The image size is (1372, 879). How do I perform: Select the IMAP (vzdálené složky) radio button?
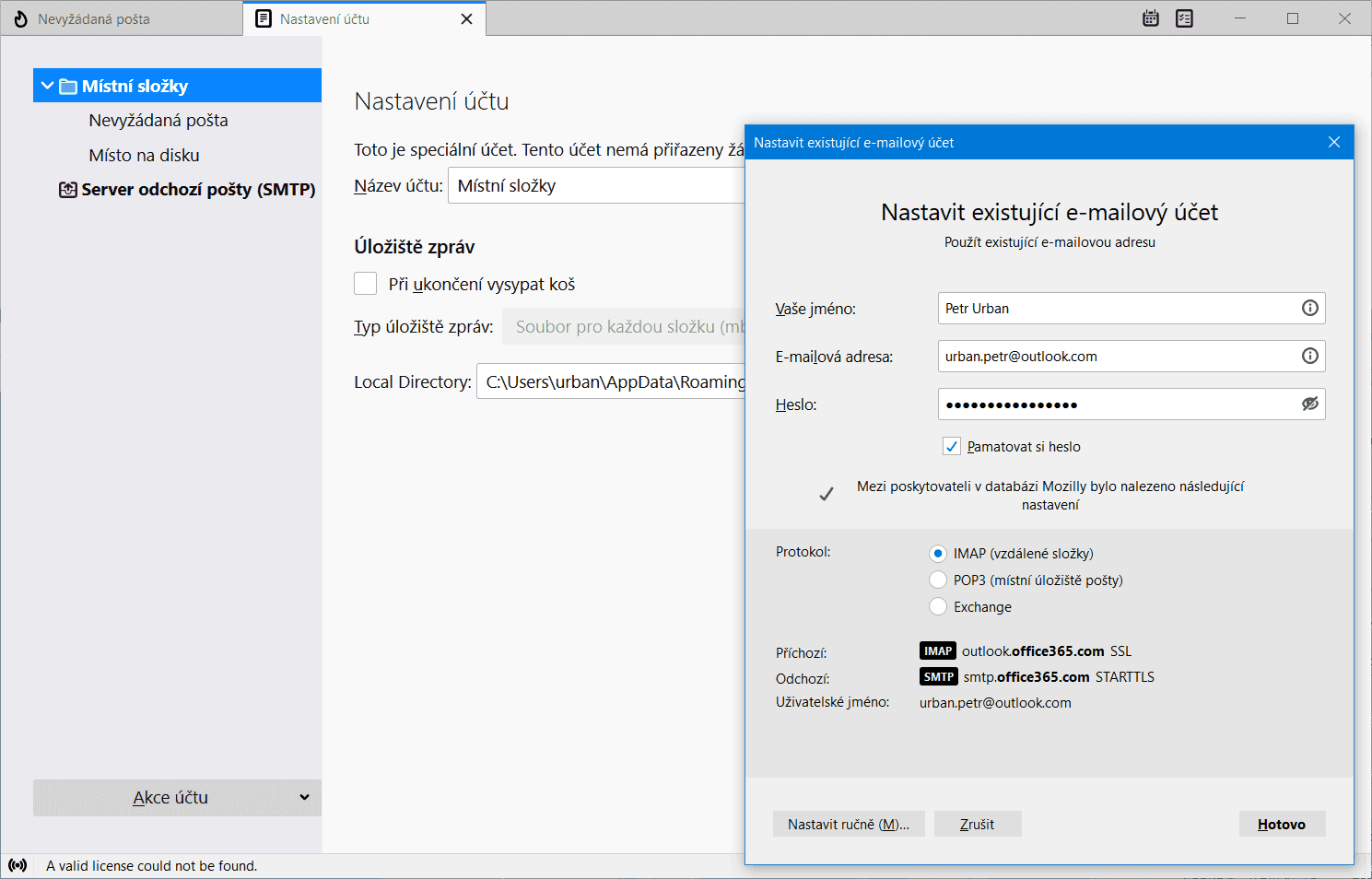(x=937, y=554)
